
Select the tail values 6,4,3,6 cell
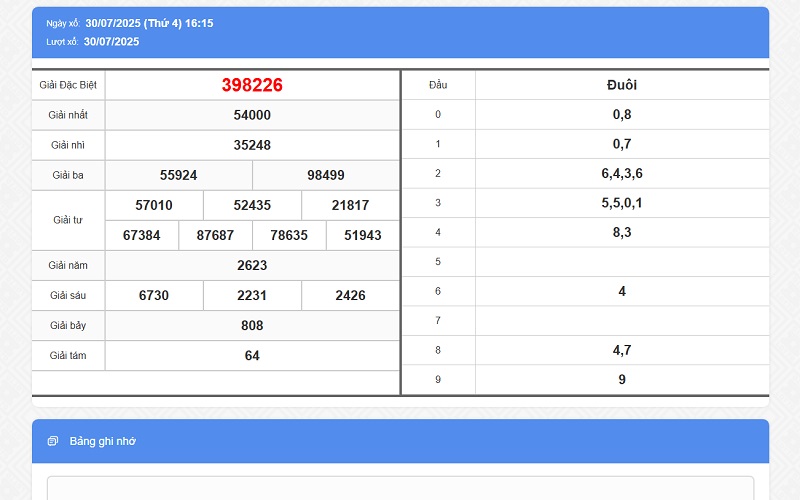621,173
